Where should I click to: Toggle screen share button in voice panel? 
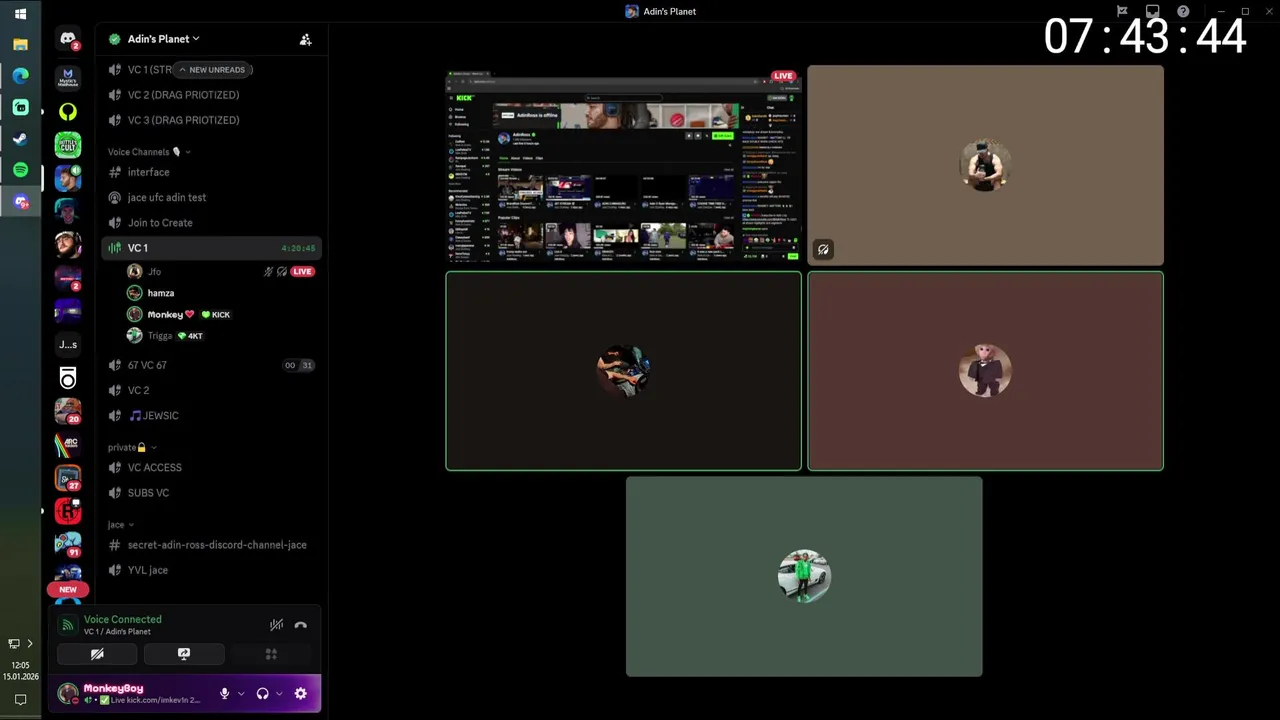tap(184, 654)
